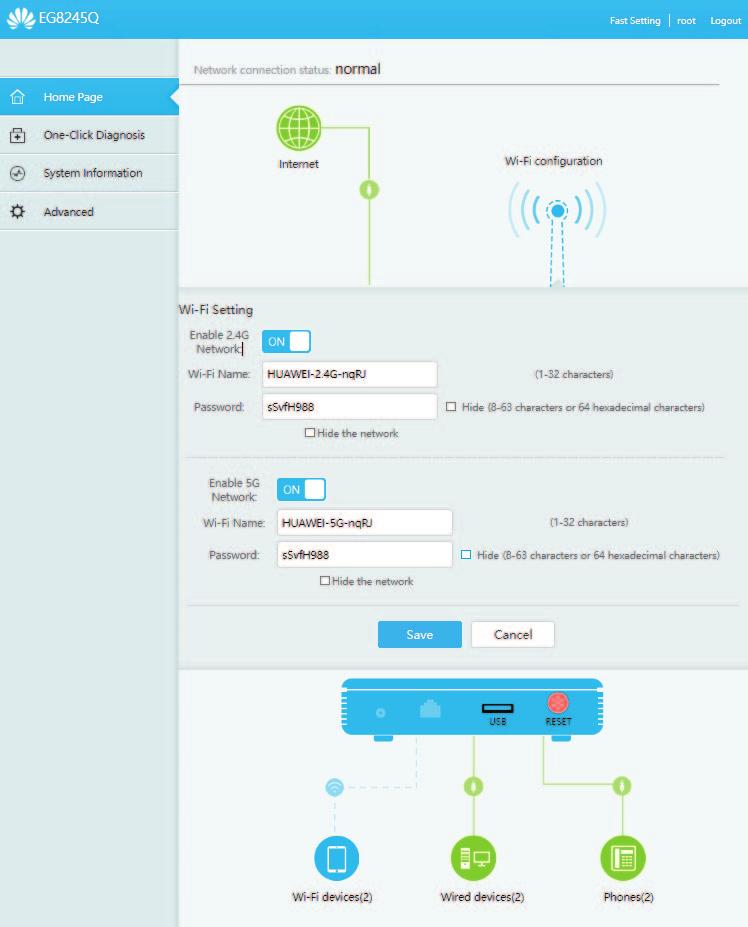Click the One-Click Diagnosis medical kit icon
This screenshot has height=927, width=748.
(x=18, y=135)
